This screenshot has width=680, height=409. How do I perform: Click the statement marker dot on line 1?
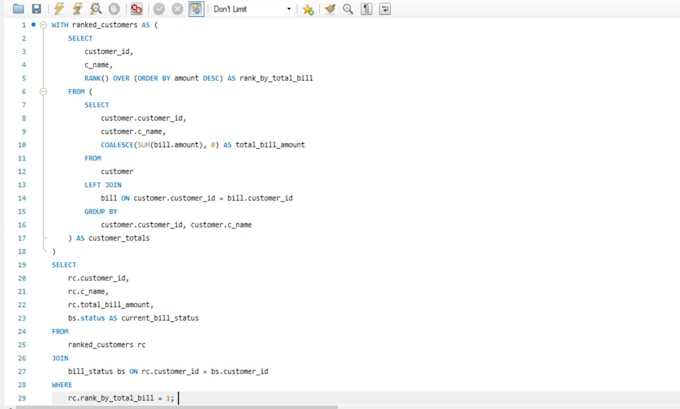(33, 25)
